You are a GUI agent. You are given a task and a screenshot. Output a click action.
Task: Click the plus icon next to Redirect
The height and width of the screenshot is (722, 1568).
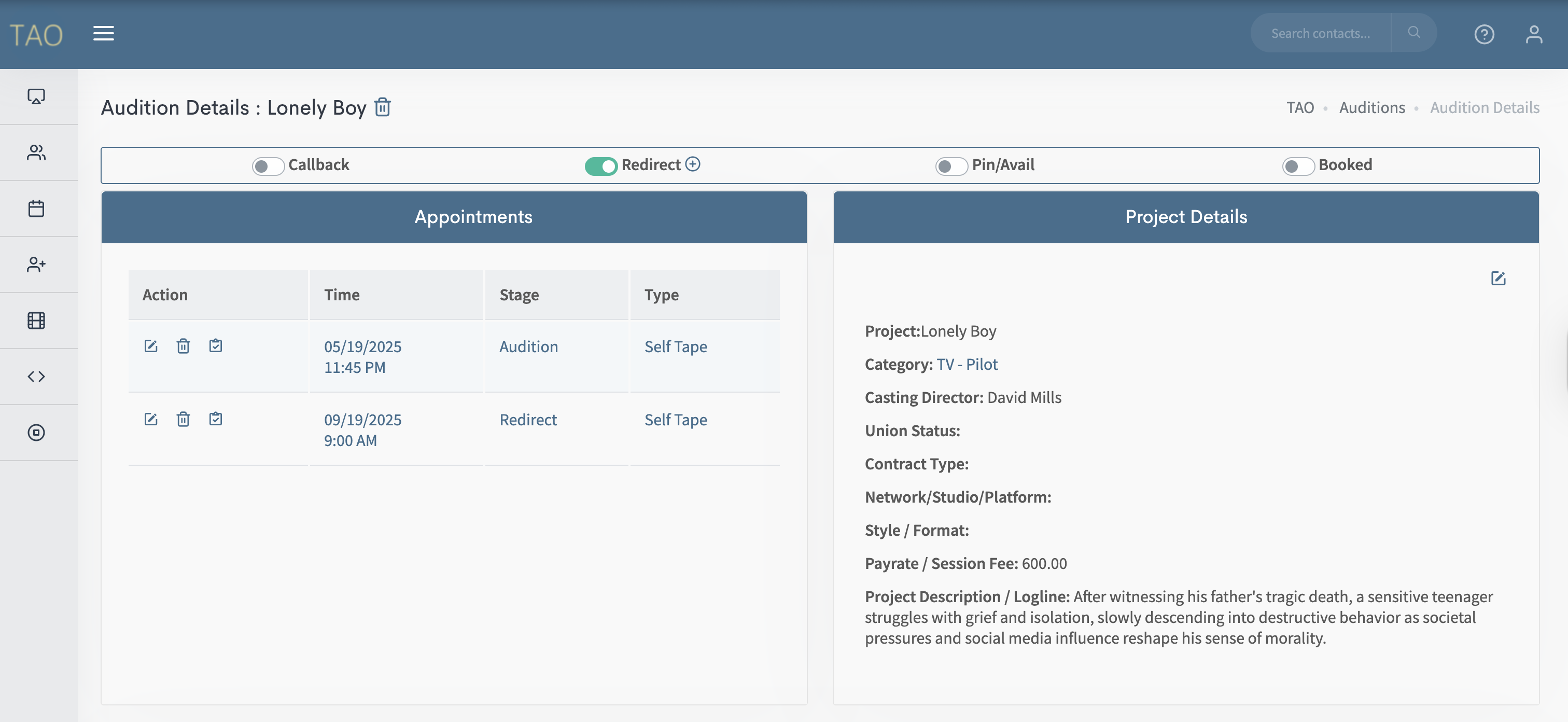pos(693,164)
